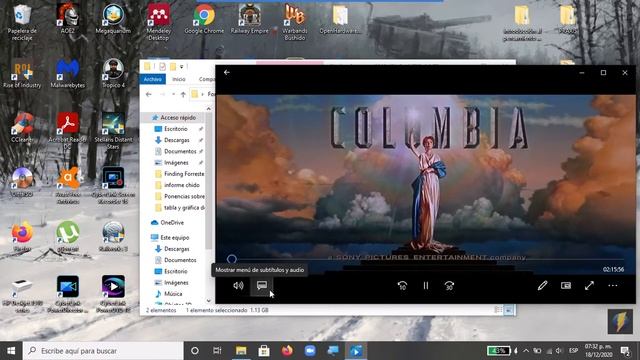
Task: Select Documentos under Este equipo
Action: point(180,260)
